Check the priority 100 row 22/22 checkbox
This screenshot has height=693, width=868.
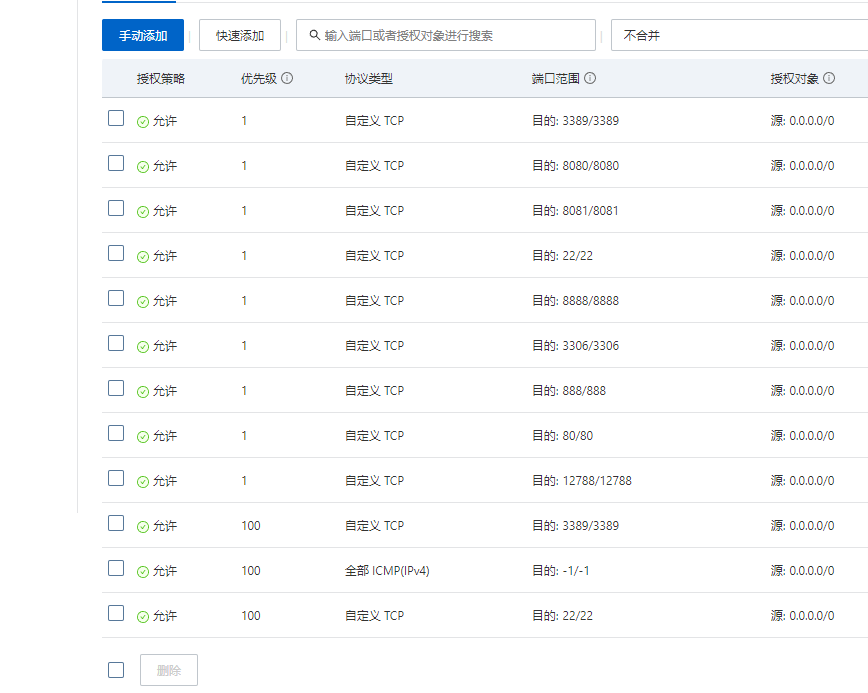[x=116, y=613]
